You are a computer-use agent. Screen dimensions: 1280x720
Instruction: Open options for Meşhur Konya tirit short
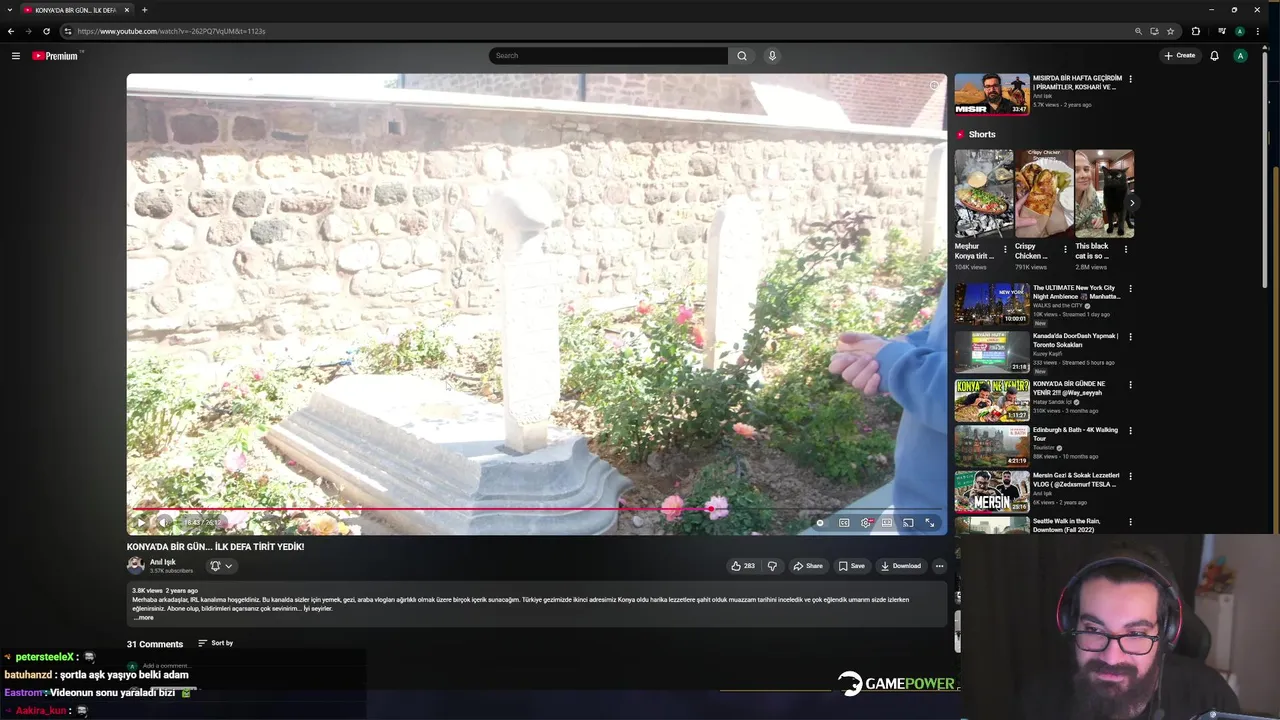(1005, 249)
